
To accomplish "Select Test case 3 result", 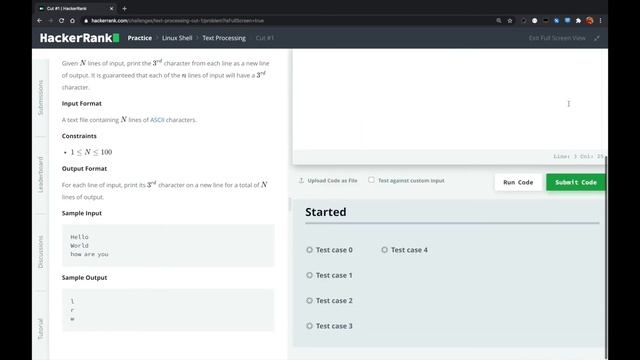I will point(329,326).
